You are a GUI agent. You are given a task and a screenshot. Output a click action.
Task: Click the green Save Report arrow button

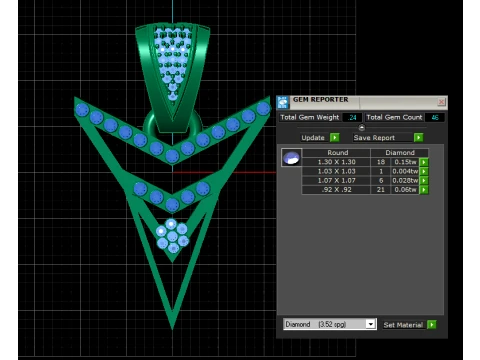pyautogui.click(x=418, y=137)
